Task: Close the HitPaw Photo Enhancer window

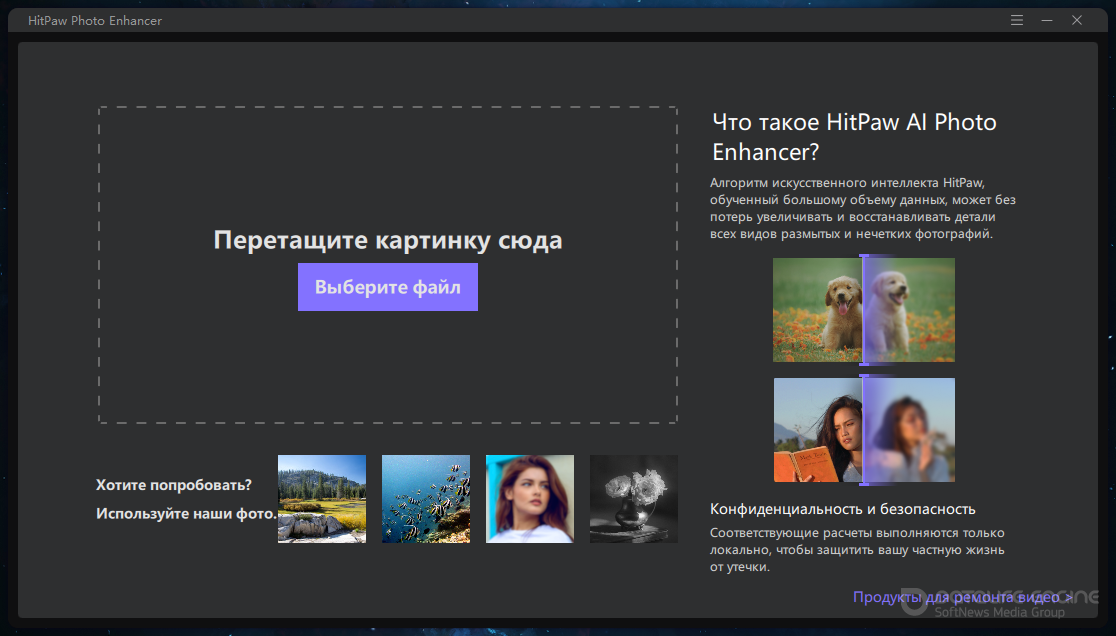Action: point(1077,20)
